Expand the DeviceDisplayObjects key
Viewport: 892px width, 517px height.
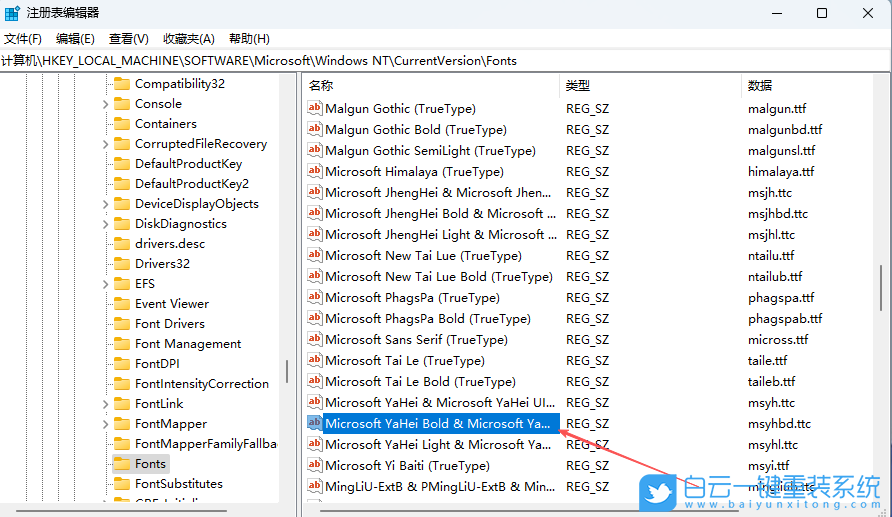click(x=105, y=204)
